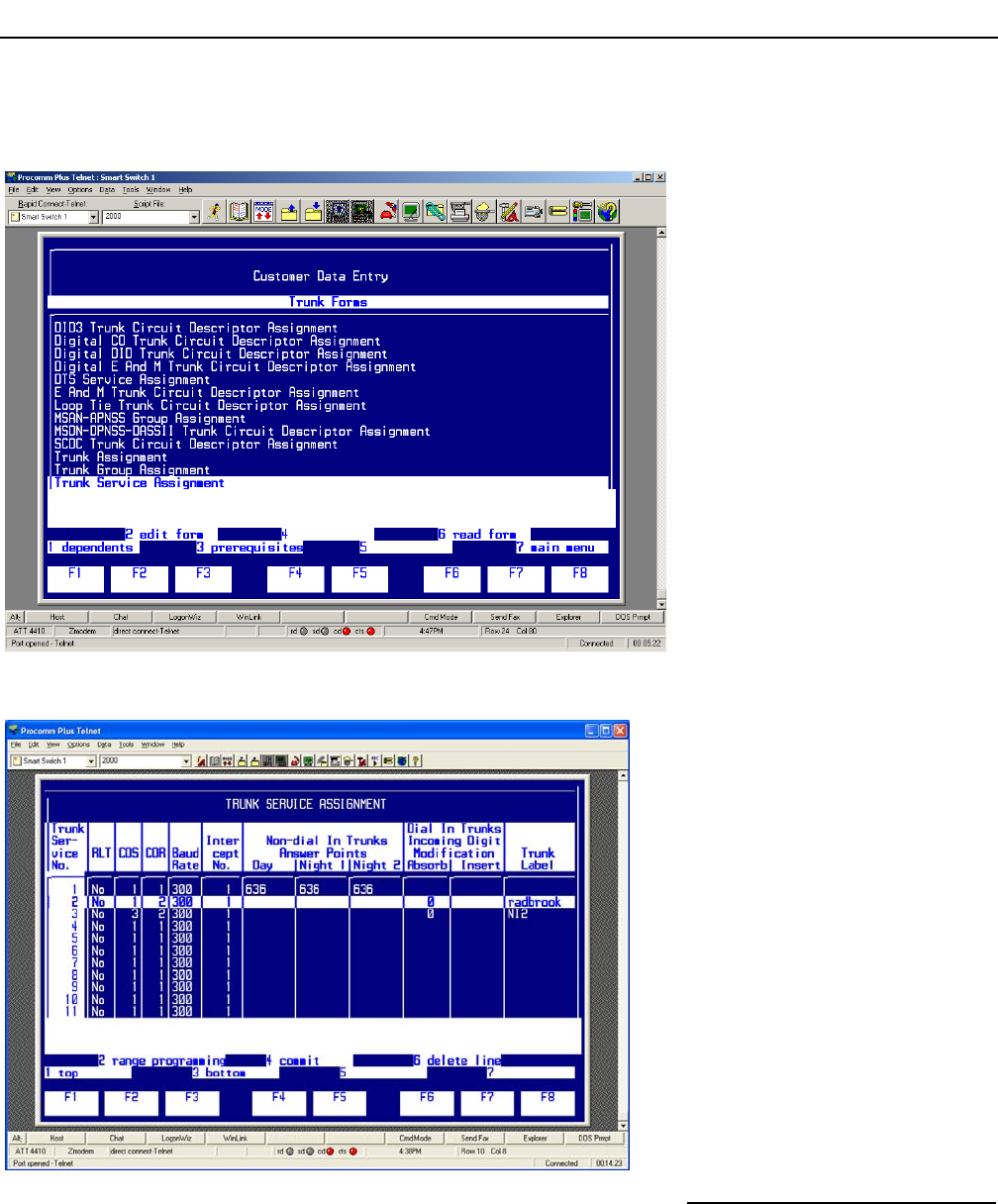Click the Chat button in lower Procomm window

click(x=119, y=1139)
